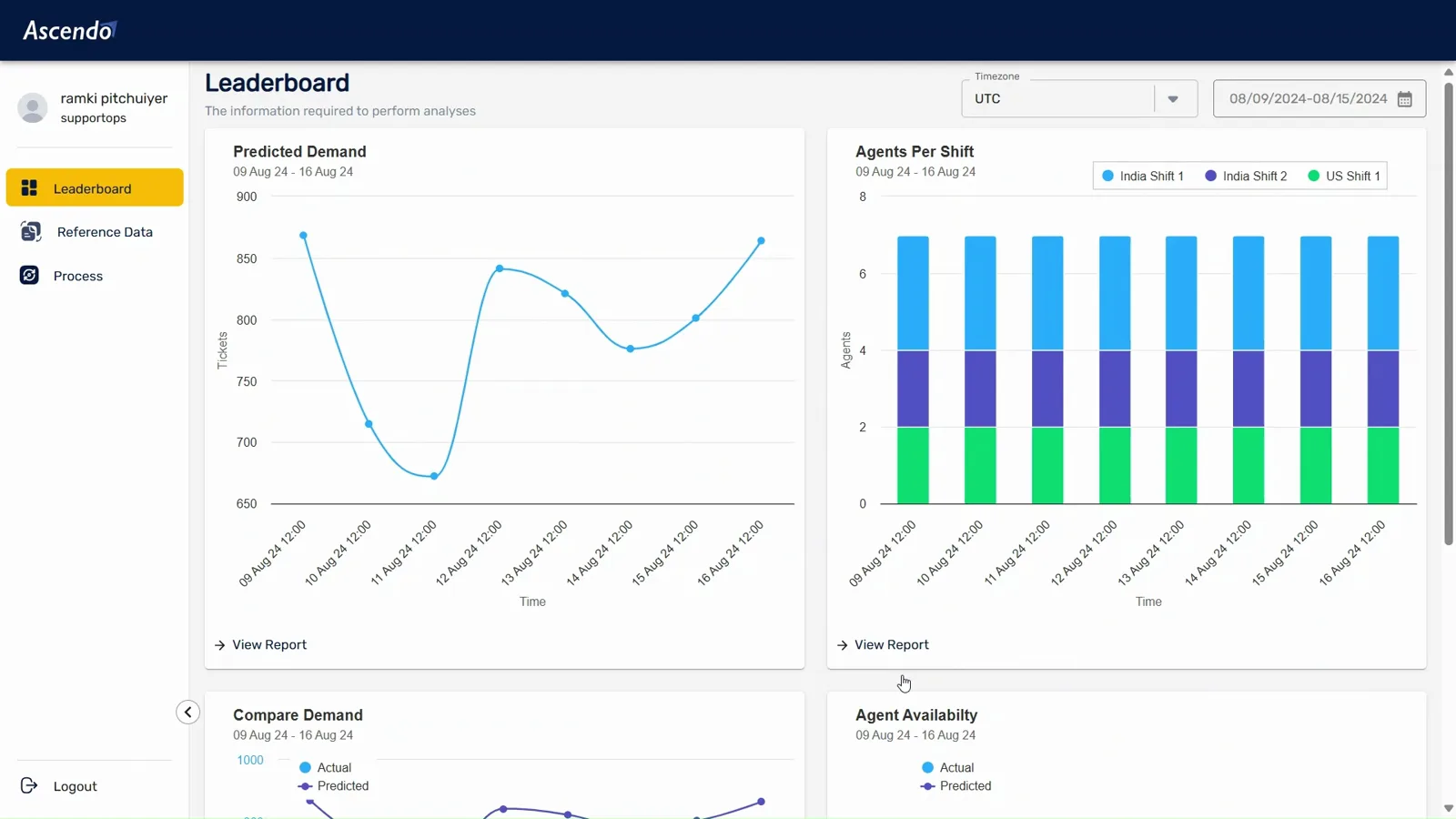The image size is (1456, 819).
Task: Open the date range calendar icon
Action: (x=1405, y=99)
